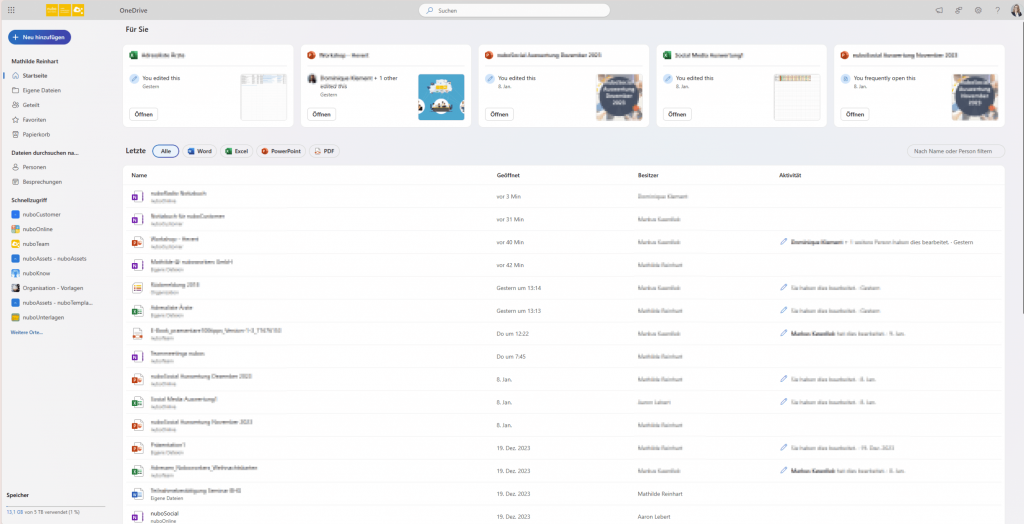Click the PowerPoint icon of row opened vor 40 Min
This screenshot has height=524, width=1024.
[x=137, y=242]
